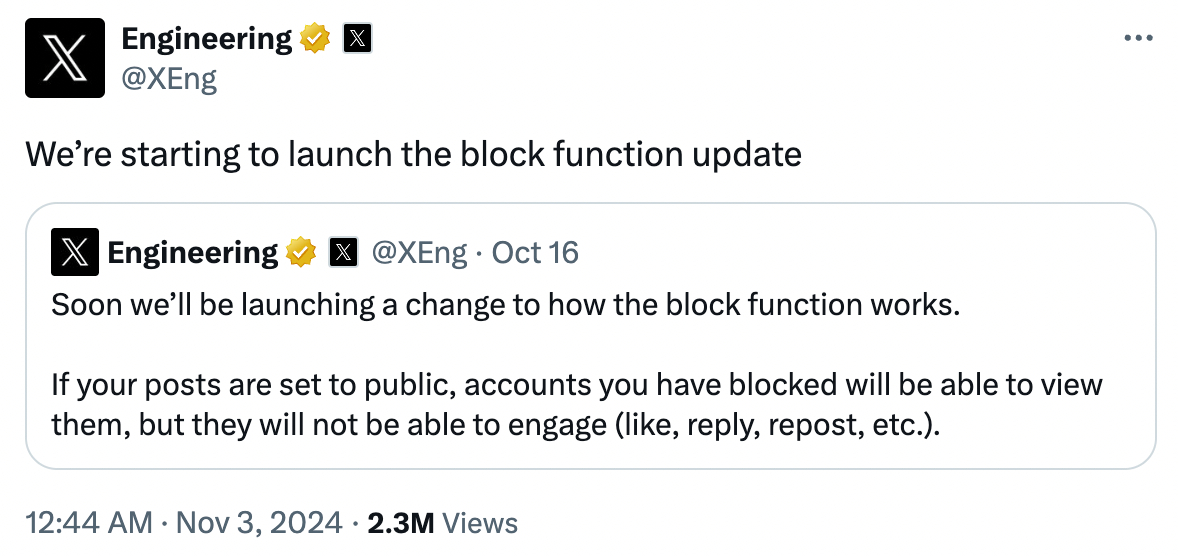Click gold verified badge beside top Engineering name
Image resolution: width=1178 pixels, height=556 pixels.
pyautogui.click(x=316, y=39)
